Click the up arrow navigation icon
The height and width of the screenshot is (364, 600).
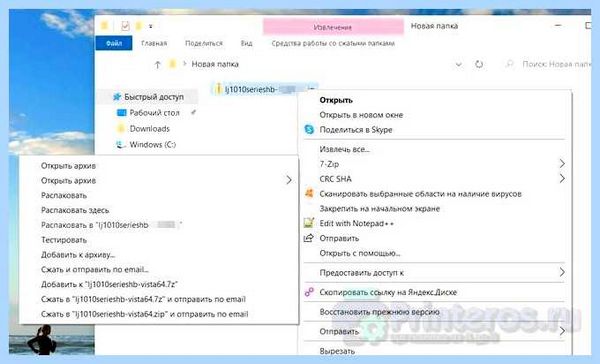coord(157,65)
